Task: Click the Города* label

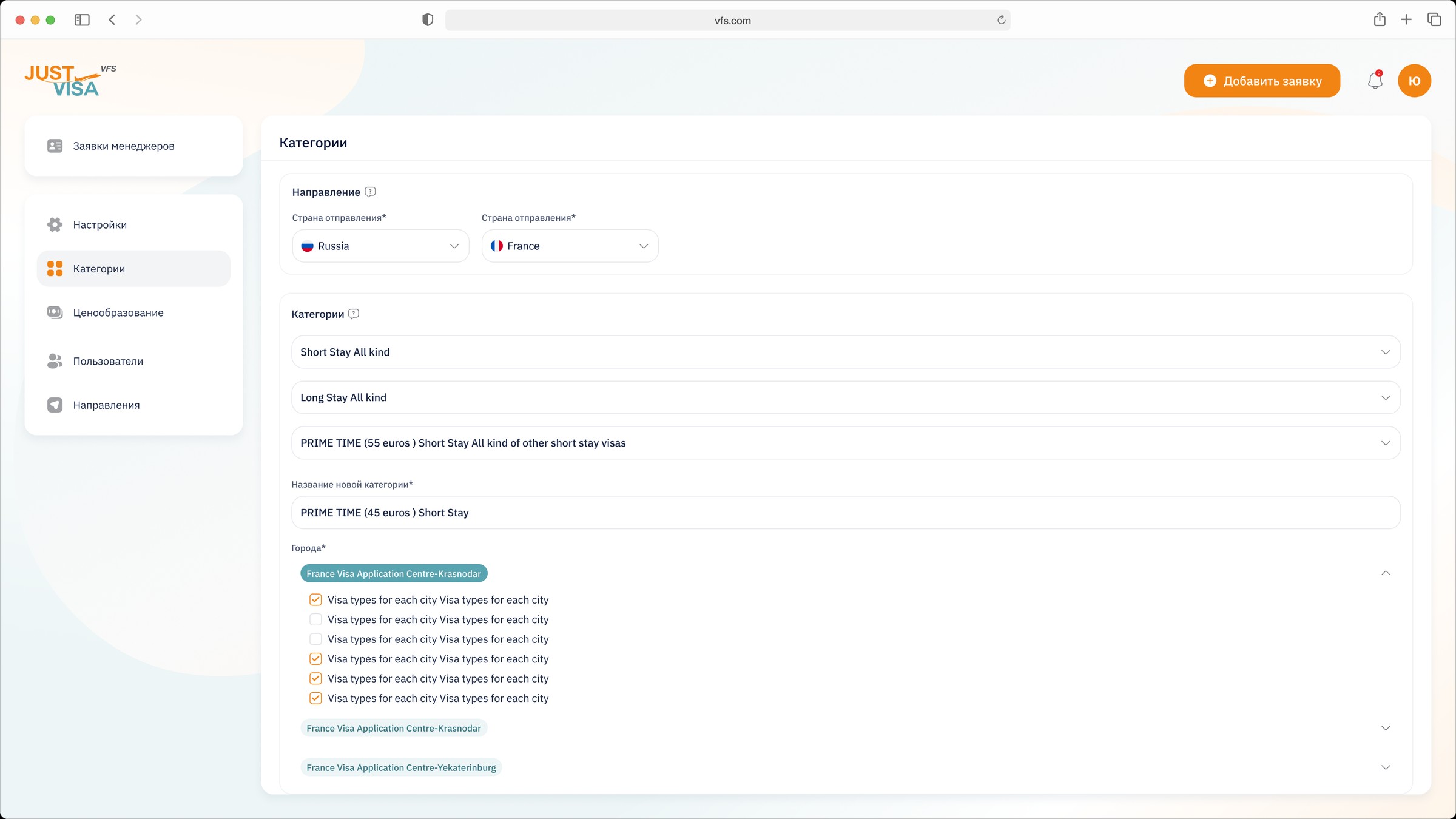Action: click(x=308, y=548)
